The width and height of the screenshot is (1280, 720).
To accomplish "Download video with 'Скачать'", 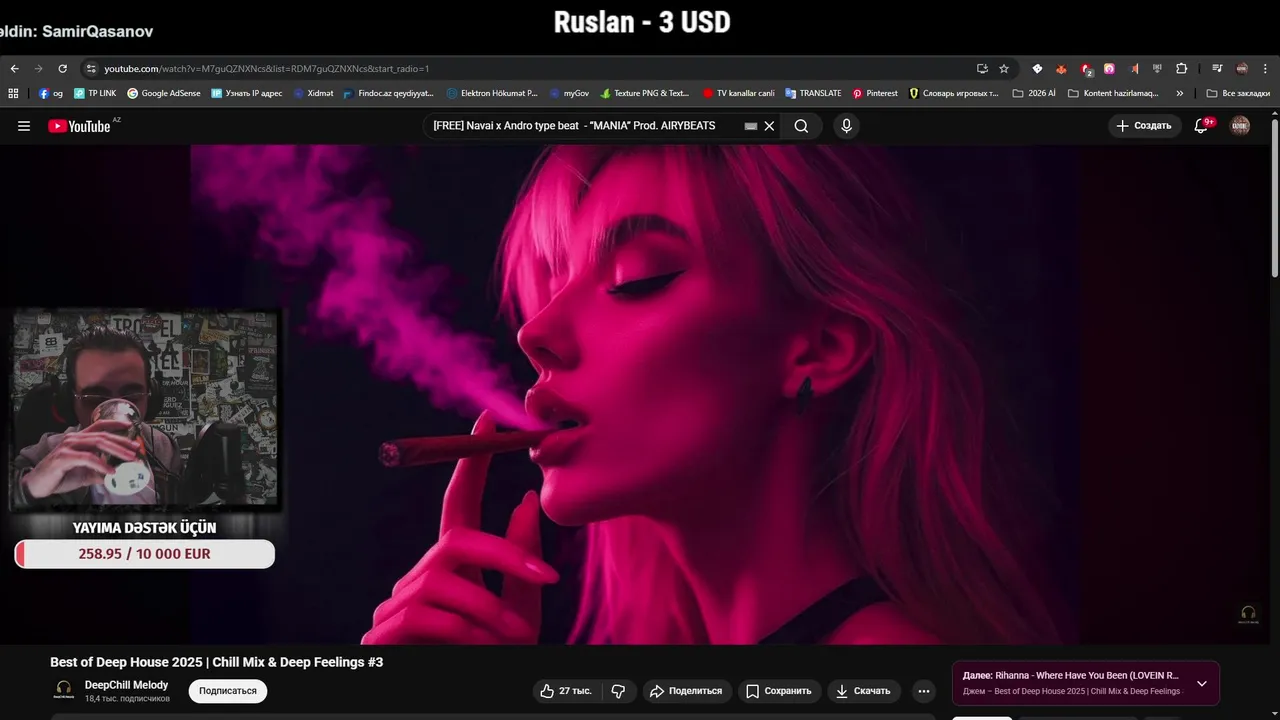I will pyautogui.click(x=864, y=691).
